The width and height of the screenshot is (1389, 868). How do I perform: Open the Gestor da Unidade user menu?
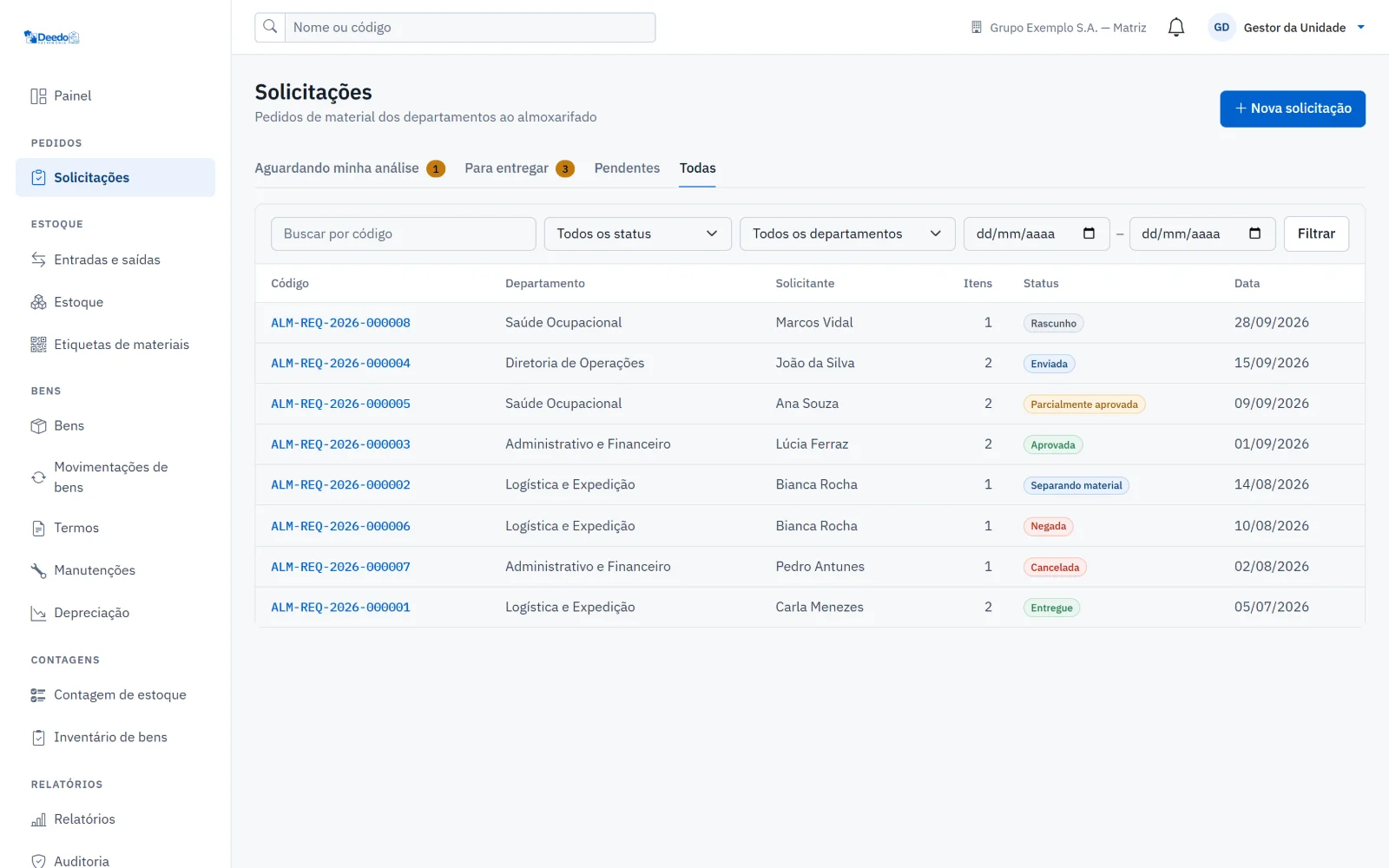(x=1287, y=28)
